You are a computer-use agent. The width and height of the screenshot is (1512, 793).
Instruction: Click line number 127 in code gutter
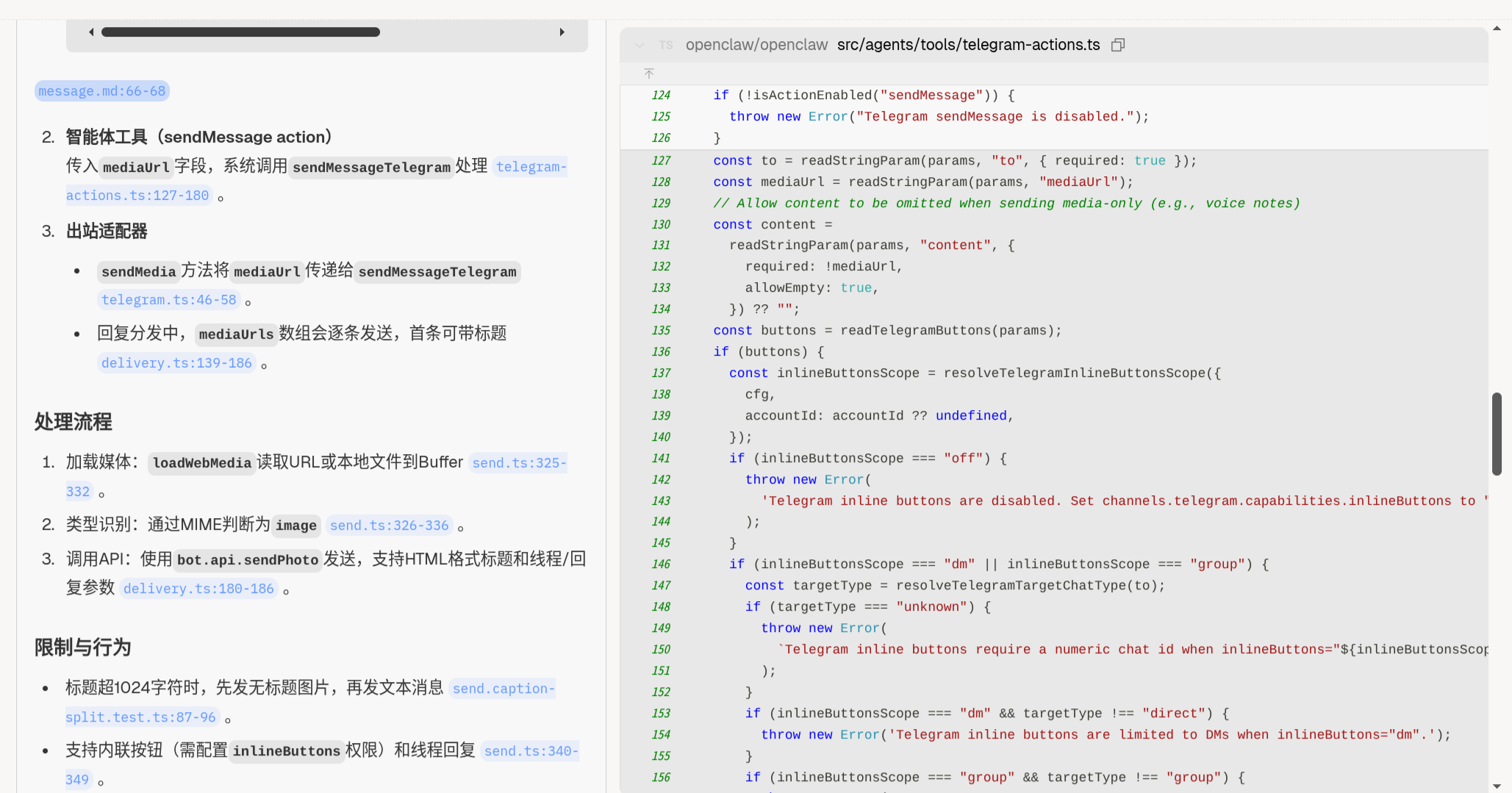pos(661,161)
